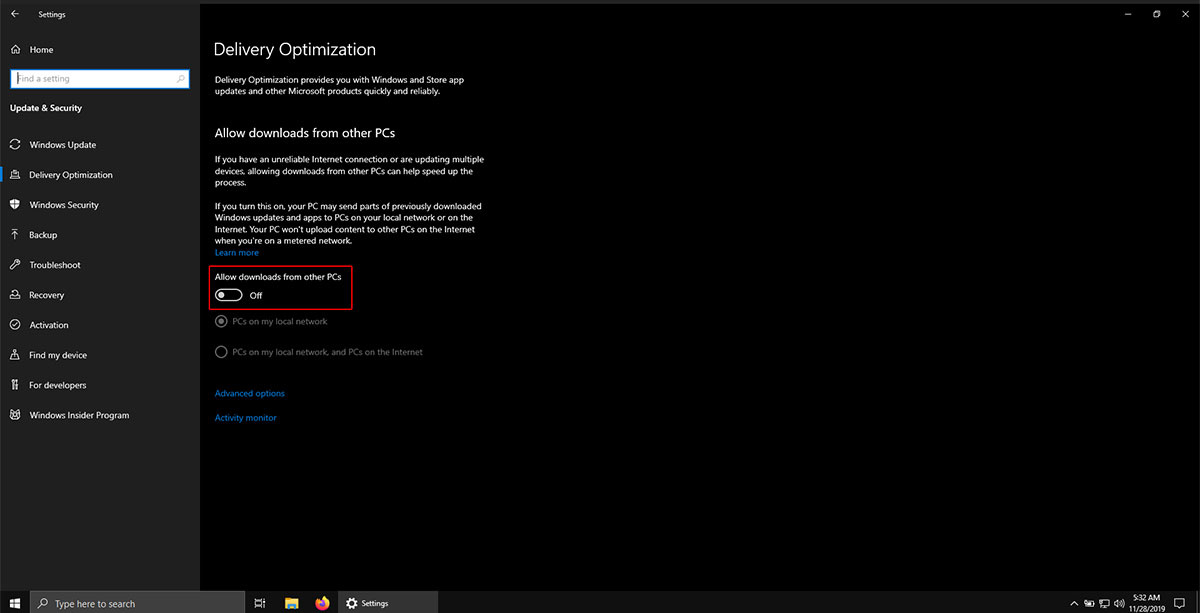
Task: Click the Windows Security shield icon
Action: coord(15,205)
